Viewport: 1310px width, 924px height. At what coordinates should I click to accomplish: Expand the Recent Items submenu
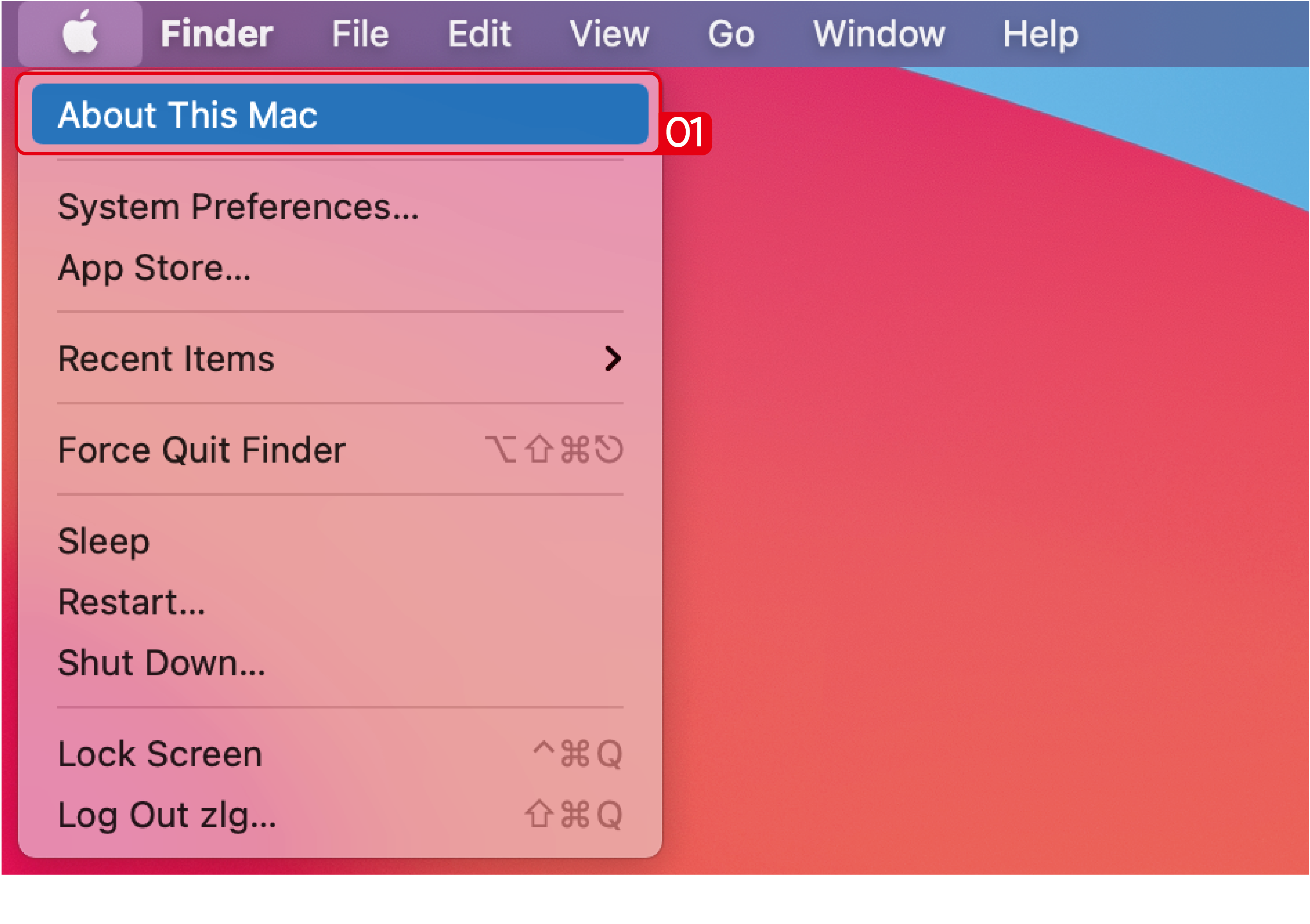[167, 359]
